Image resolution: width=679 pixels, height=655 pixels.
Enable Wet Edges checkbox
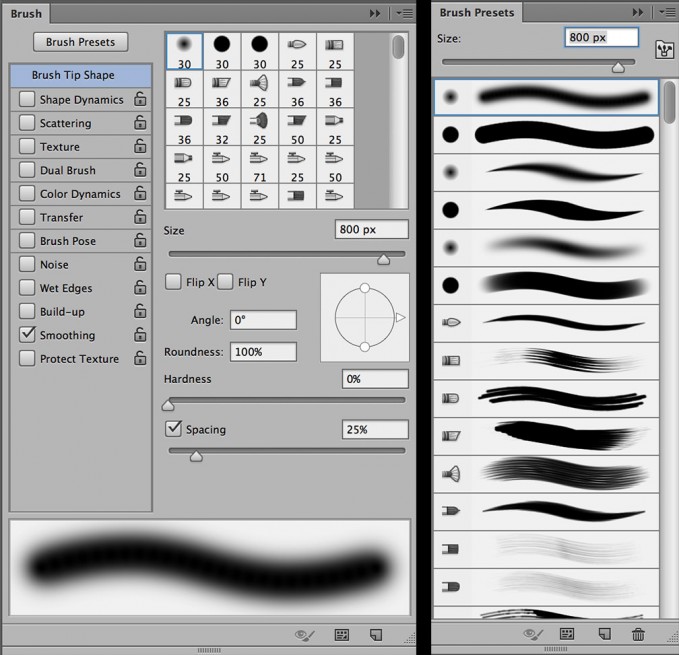coord(27,287)
